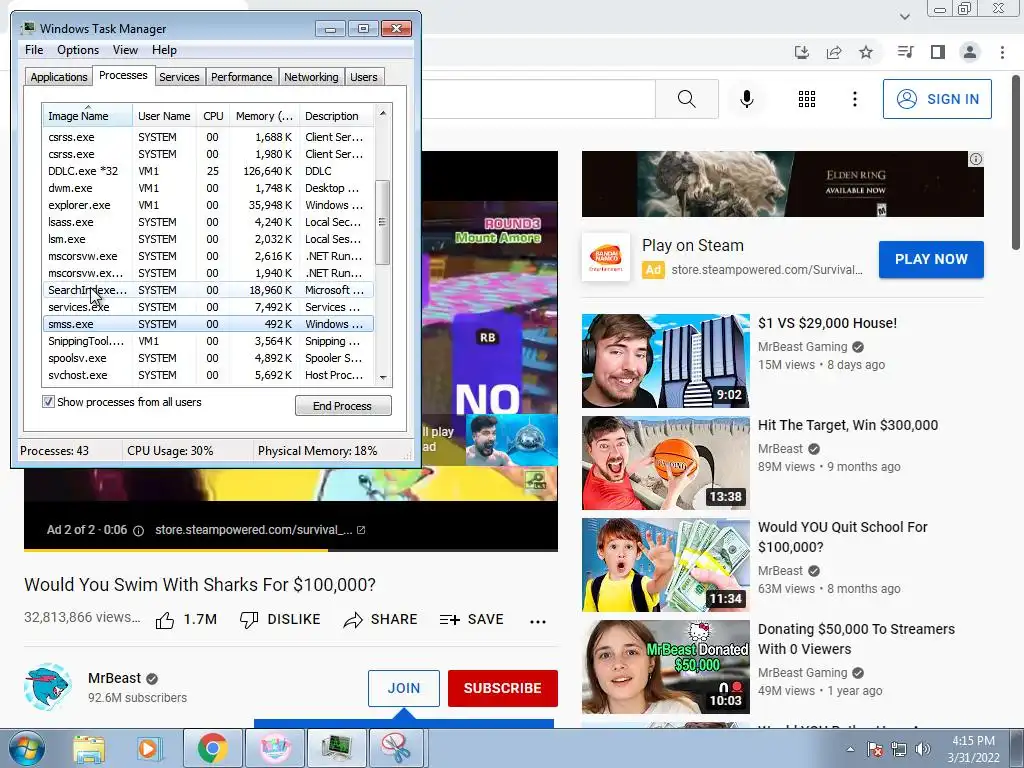1024x768 pixels.
Task: Click the ad info icon on Elden Ring banner
Action: coord(976,159)
